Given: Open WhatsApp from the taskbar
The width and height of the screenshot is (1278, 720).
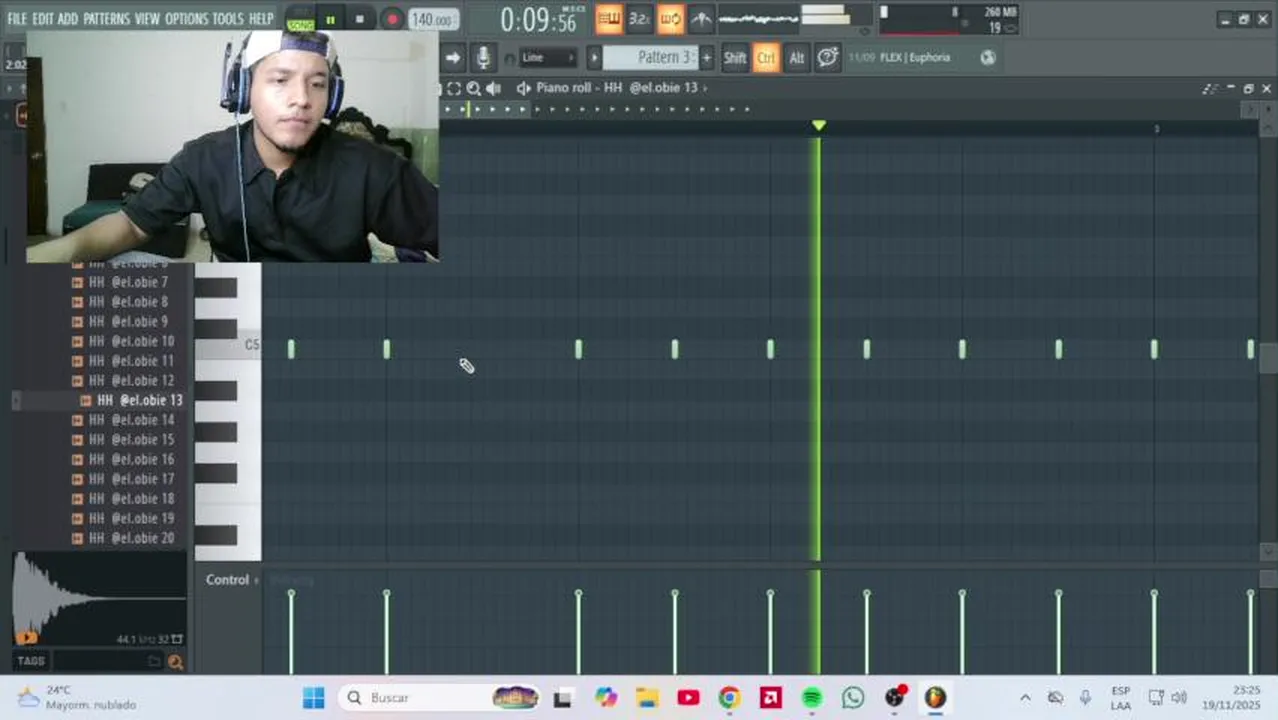Looking at the screenshot, I should click(853, 698).
